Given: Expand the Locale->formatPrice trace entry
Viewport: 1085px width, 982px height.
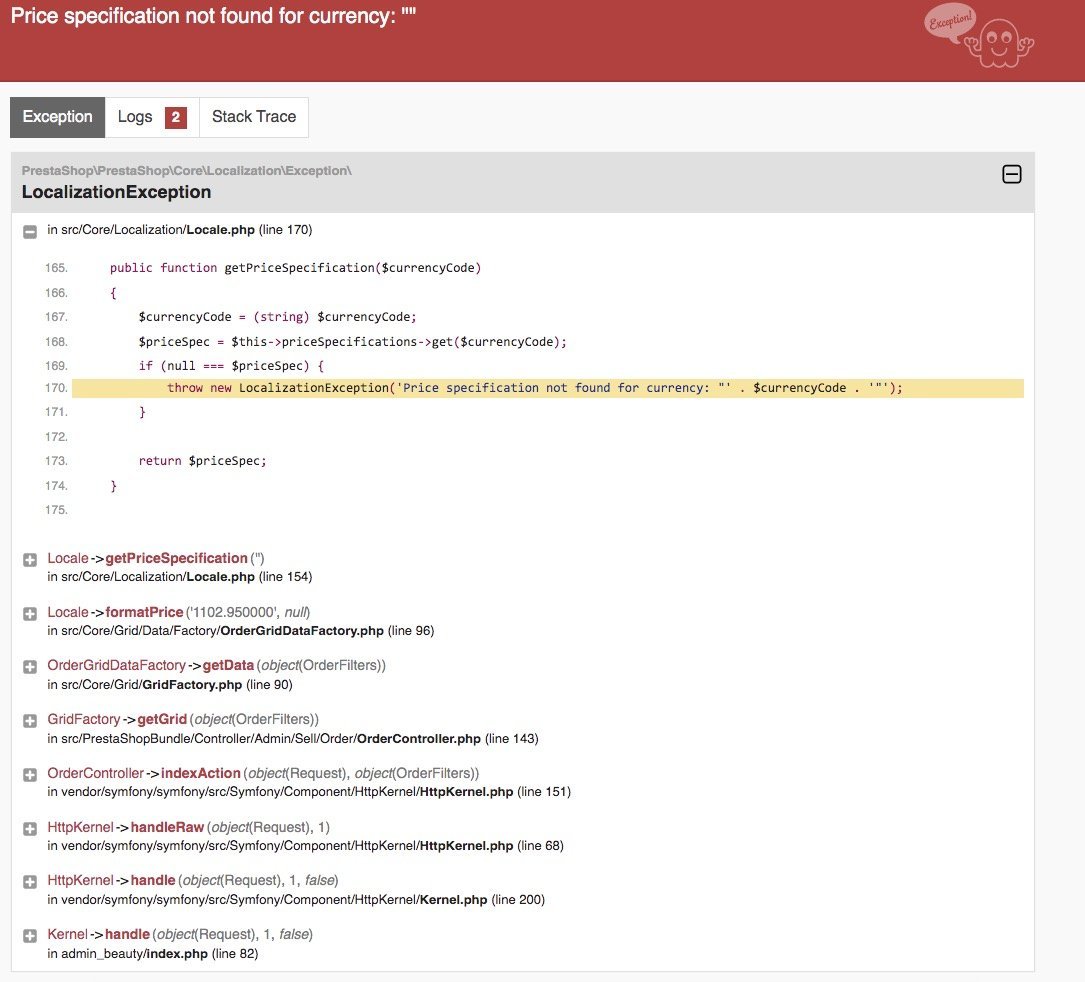Looking at the screenshot, I should tap(30, 614).
